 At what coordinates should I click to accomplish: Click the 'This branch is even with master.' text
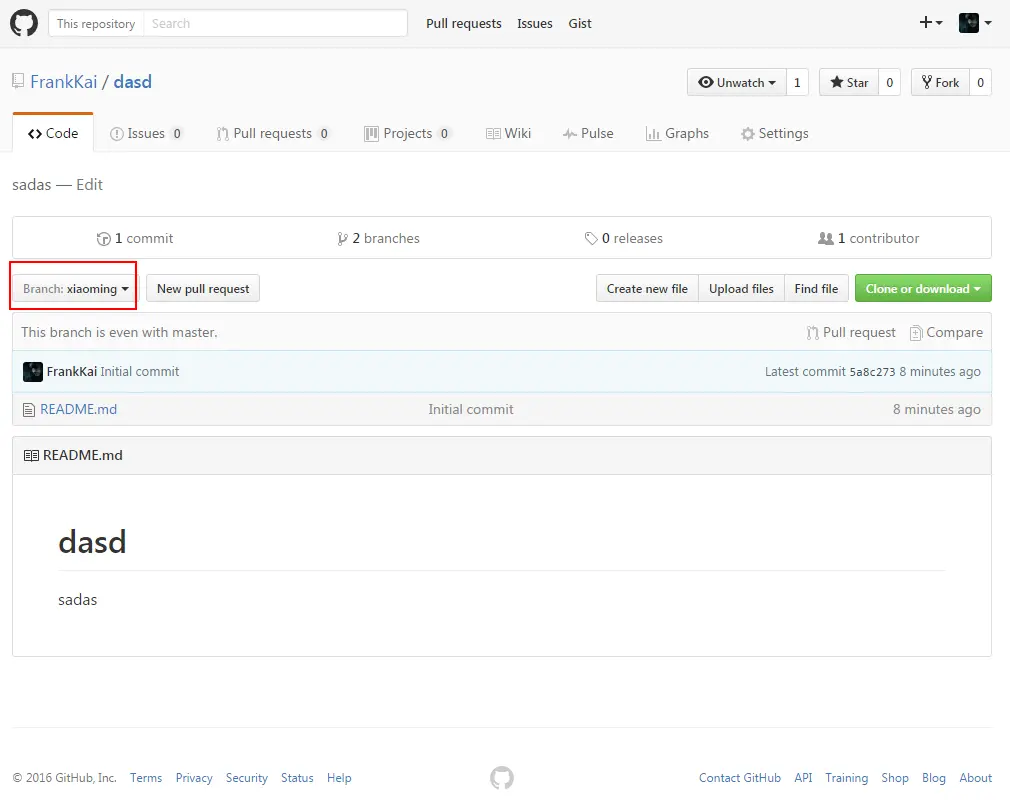pyautogui.click(x=119, y=332)
